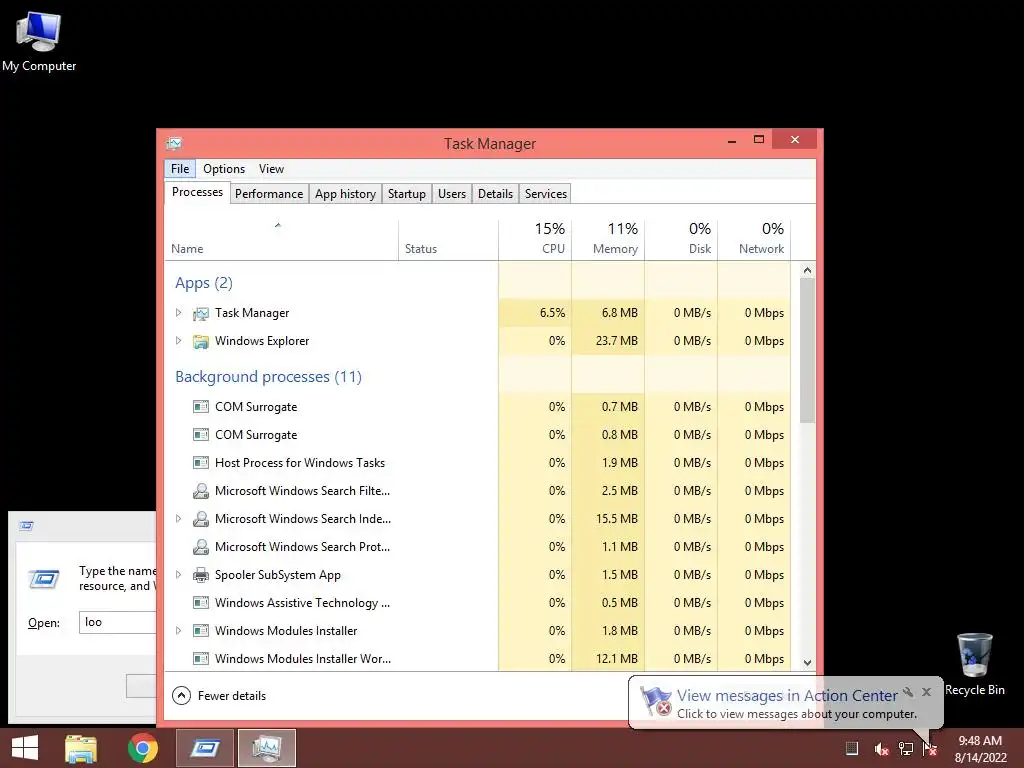Click Windows Modules Installer Worker icon
Viewport: 1024px width, 768px height.
(x=200, y=659)
